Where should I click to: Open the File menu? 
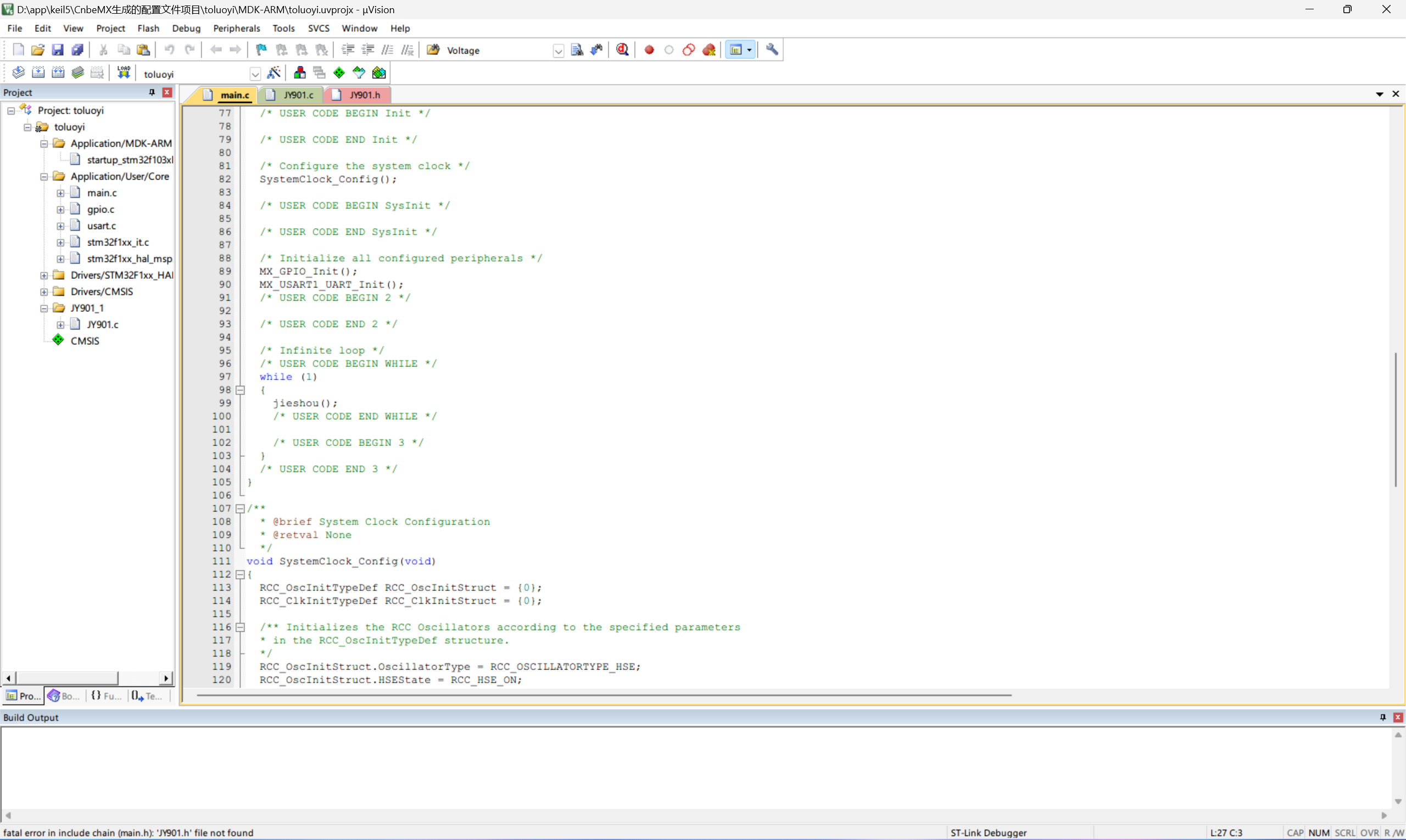point(15,29)
